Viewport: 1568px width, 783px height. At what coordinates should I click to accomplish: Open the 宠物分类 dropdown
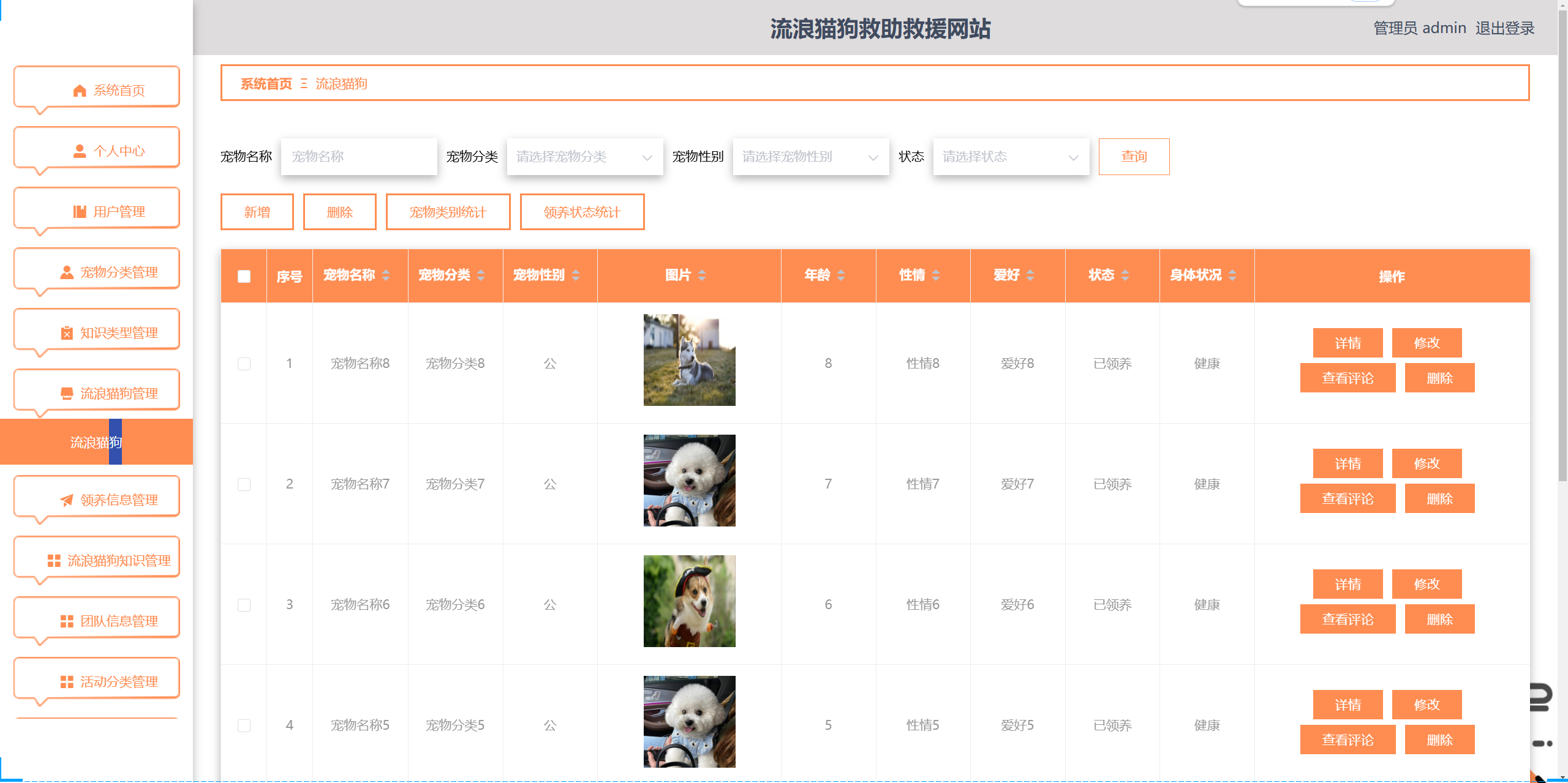[584, 157]
